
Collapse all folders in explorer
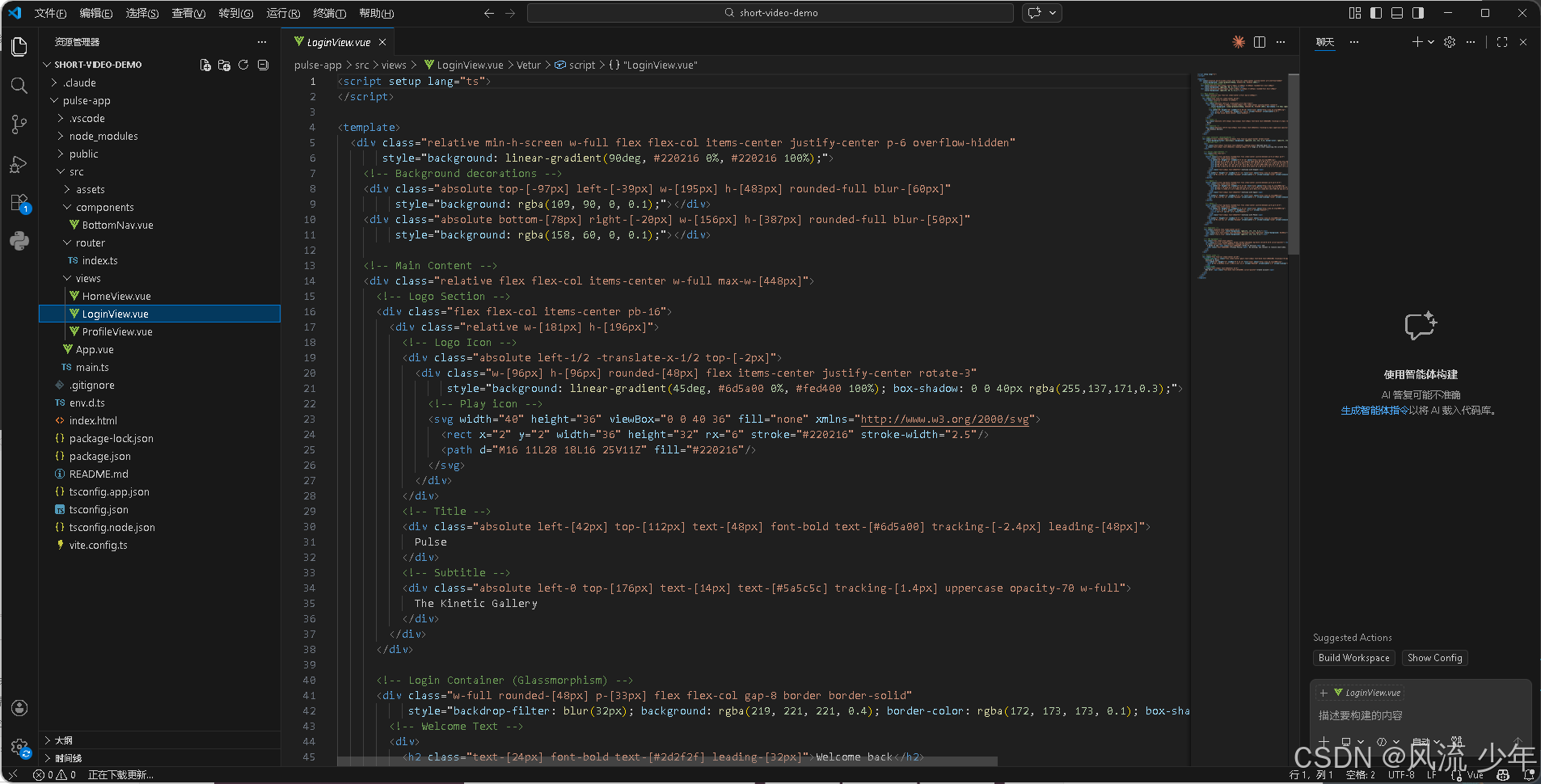tap(263, 65)
